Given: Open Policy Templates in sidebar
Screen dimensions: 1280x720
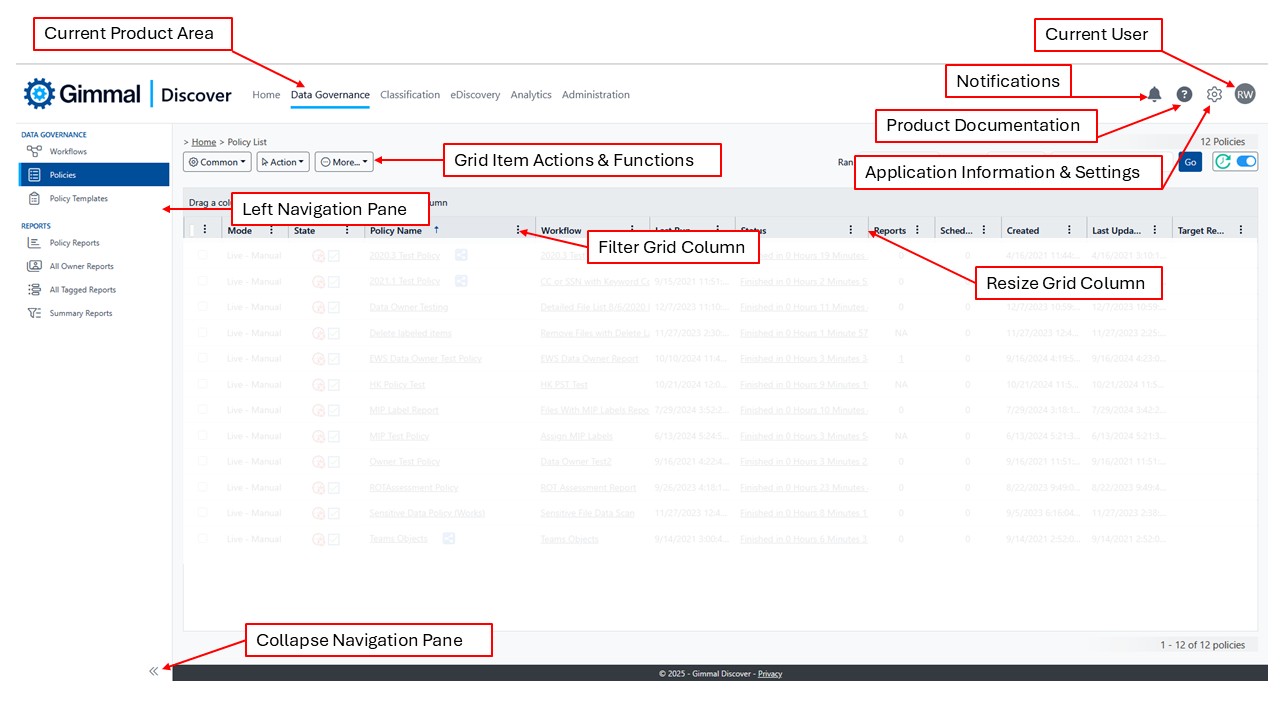Looking at the screenshot, I should pos(78,198).
